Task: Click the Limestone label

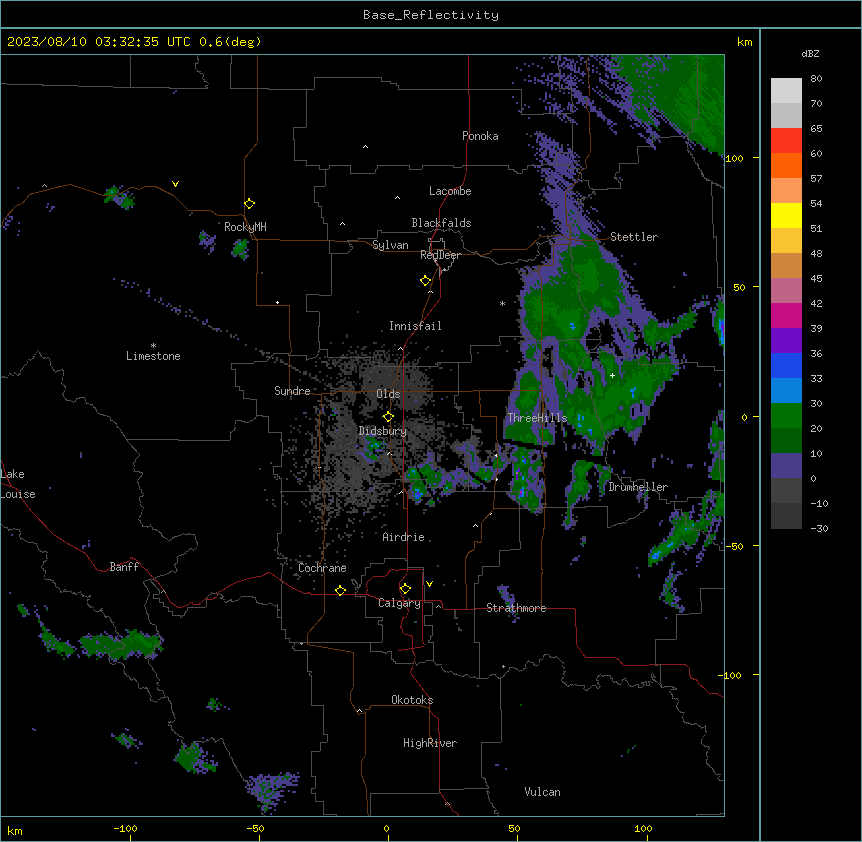Action: pyautogui.click(x=153, y=356)
